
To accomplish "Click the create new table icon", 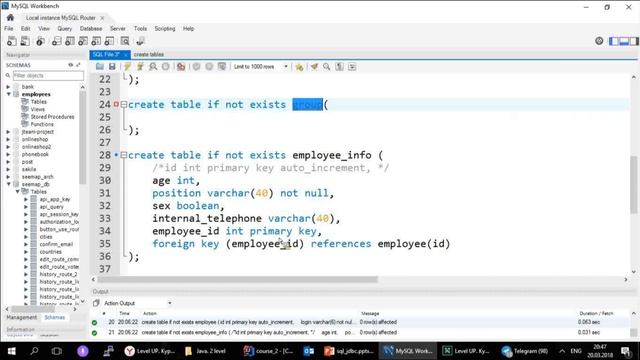I will pos(70,41).
